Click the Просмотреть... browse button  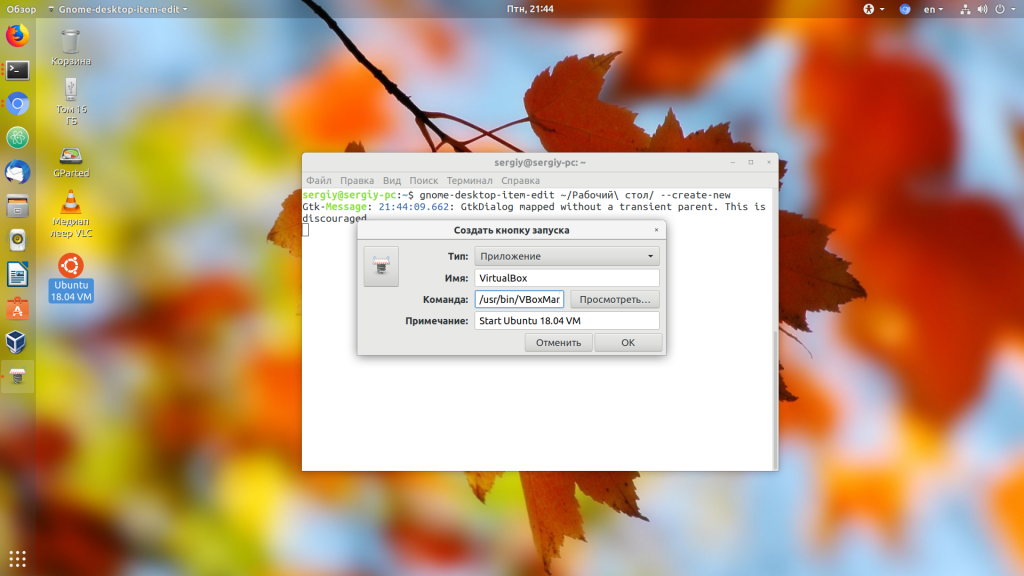[x=614, y=299]
